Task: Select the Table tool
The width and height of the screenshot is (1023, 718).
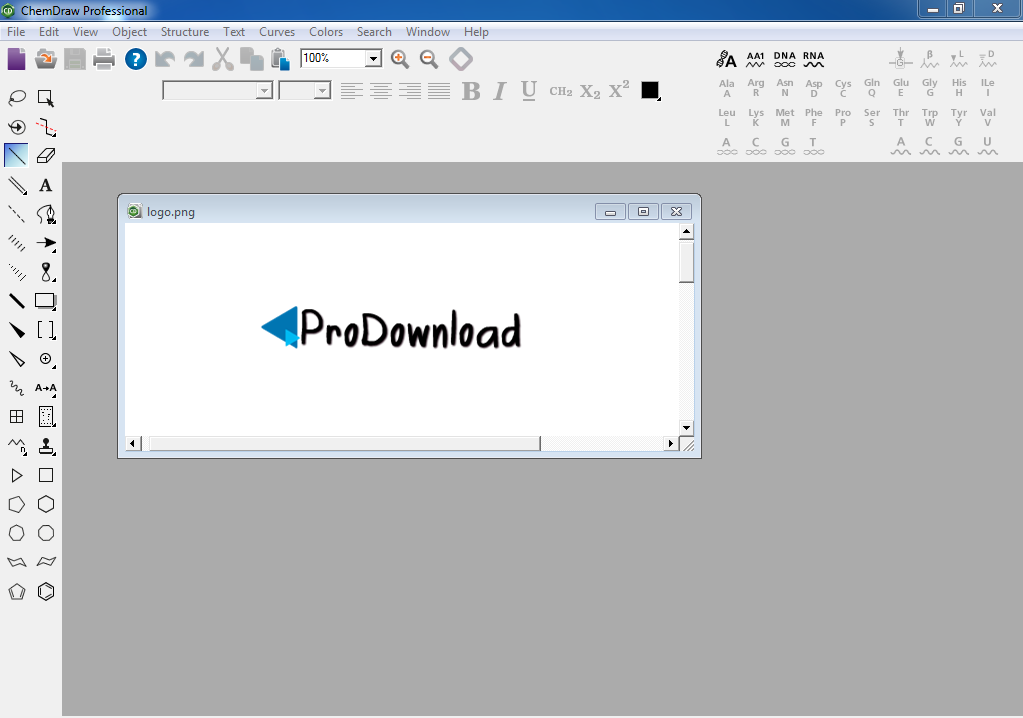Action: 16,416
